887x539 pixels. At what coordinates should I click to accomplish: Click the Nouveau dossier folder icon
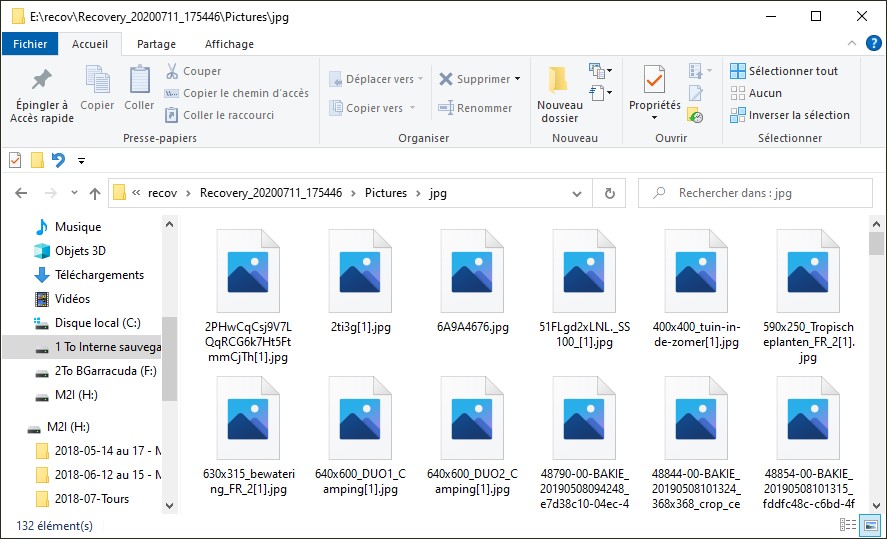559,80
